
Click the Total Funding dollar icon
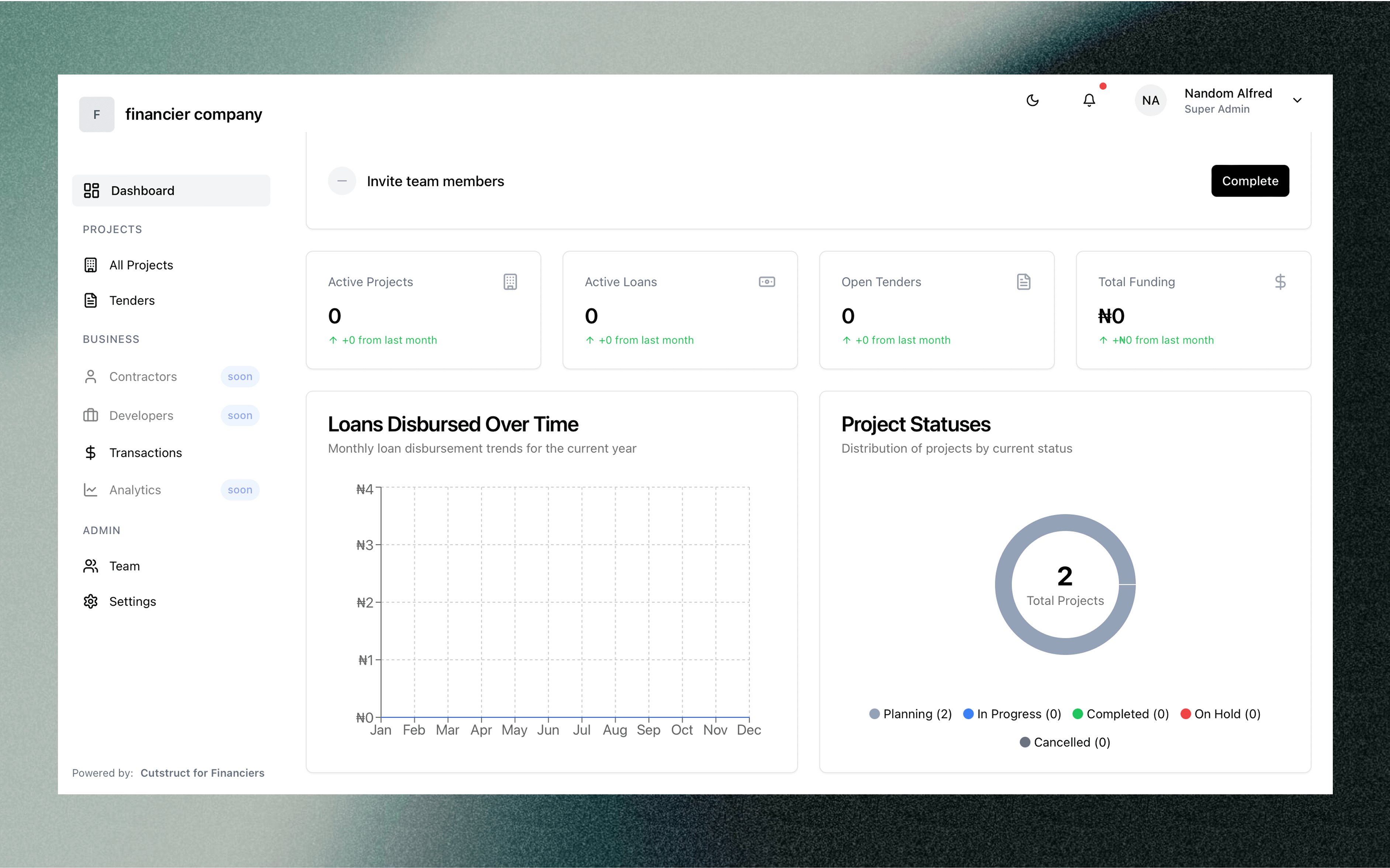(x=1280, y=282)
